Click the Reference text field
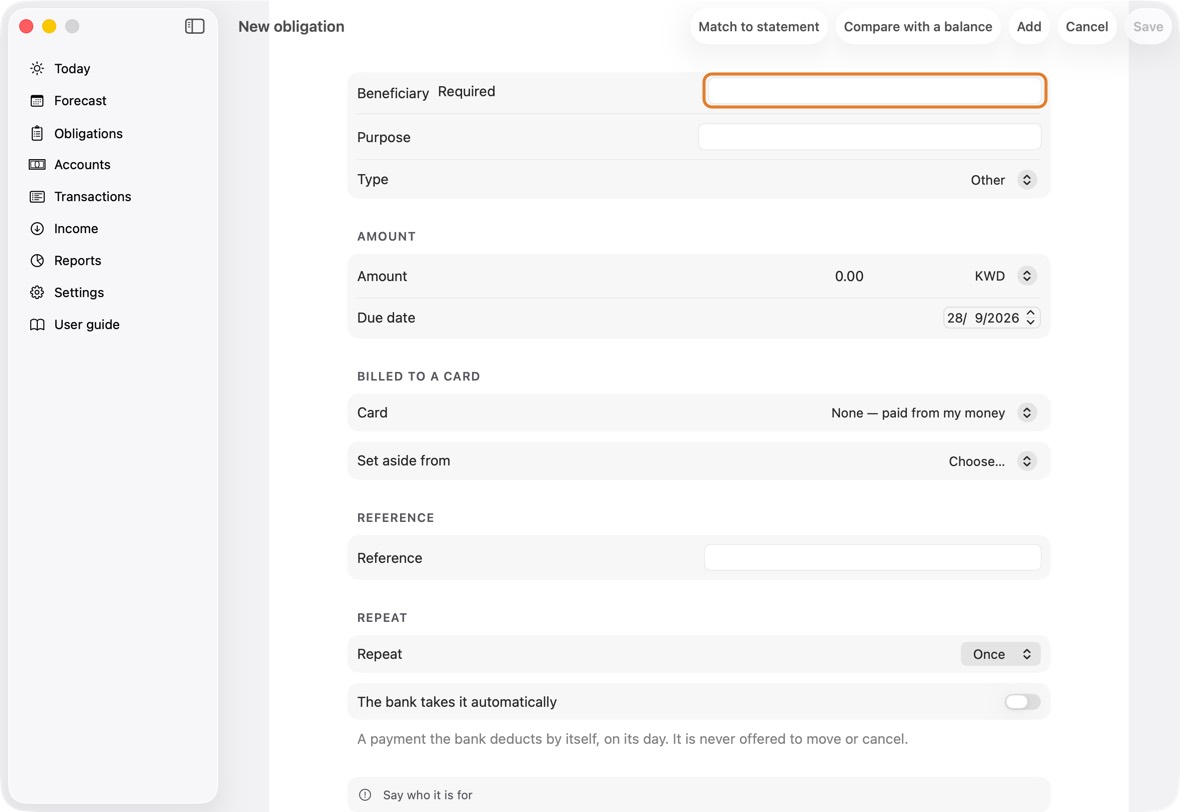Viewport: 1180px width, 812px height. (873, 558)
